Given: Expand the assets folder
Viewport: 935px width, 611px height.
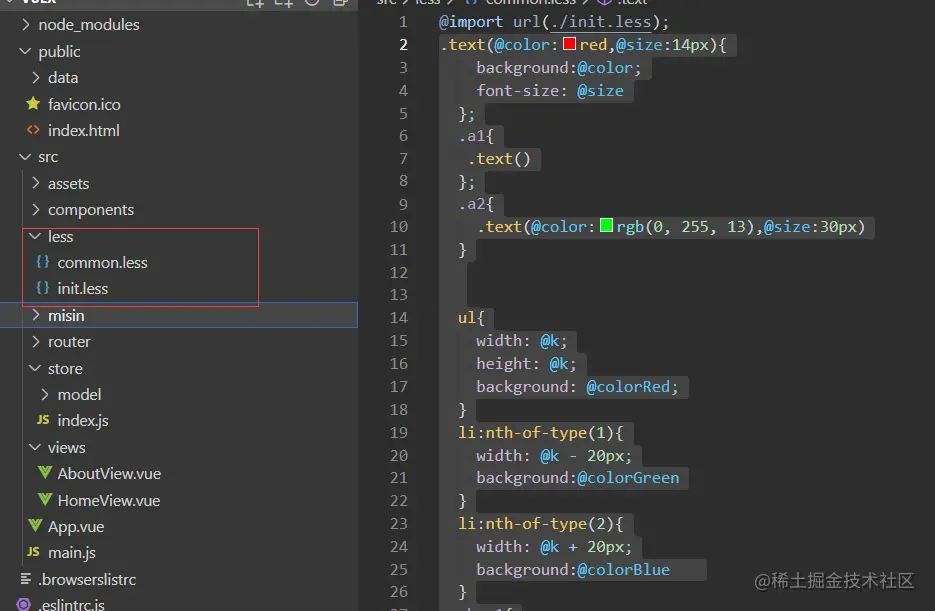Looking at the screenshot, I should point(35,183).
